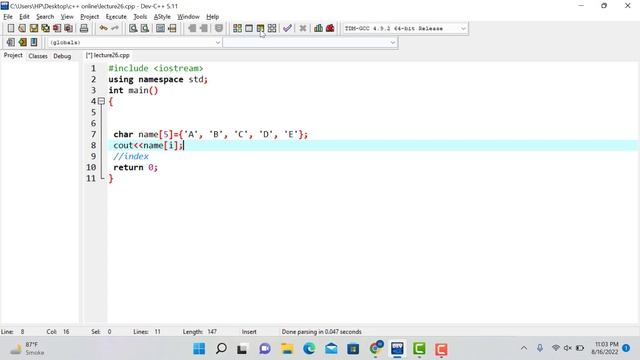Start debugging with the Debug icon
The height and width of the screenshot is (360, 640).
click(x=330, y=28)
